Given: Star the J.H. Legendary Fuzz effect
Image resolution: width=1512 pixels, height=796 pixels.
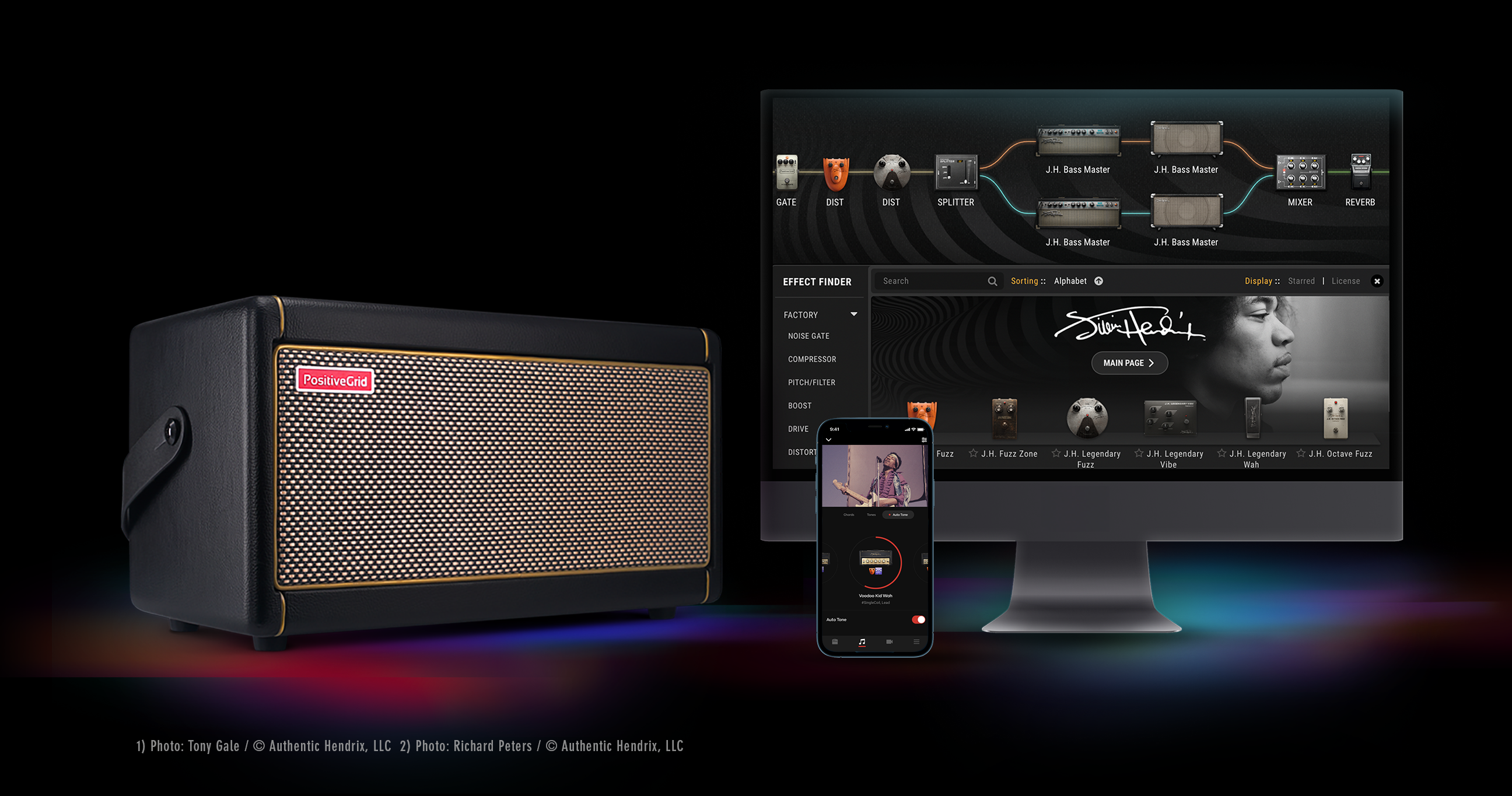Looking at the screenshot, I should pyautogui.click(x=1056, y=453).
